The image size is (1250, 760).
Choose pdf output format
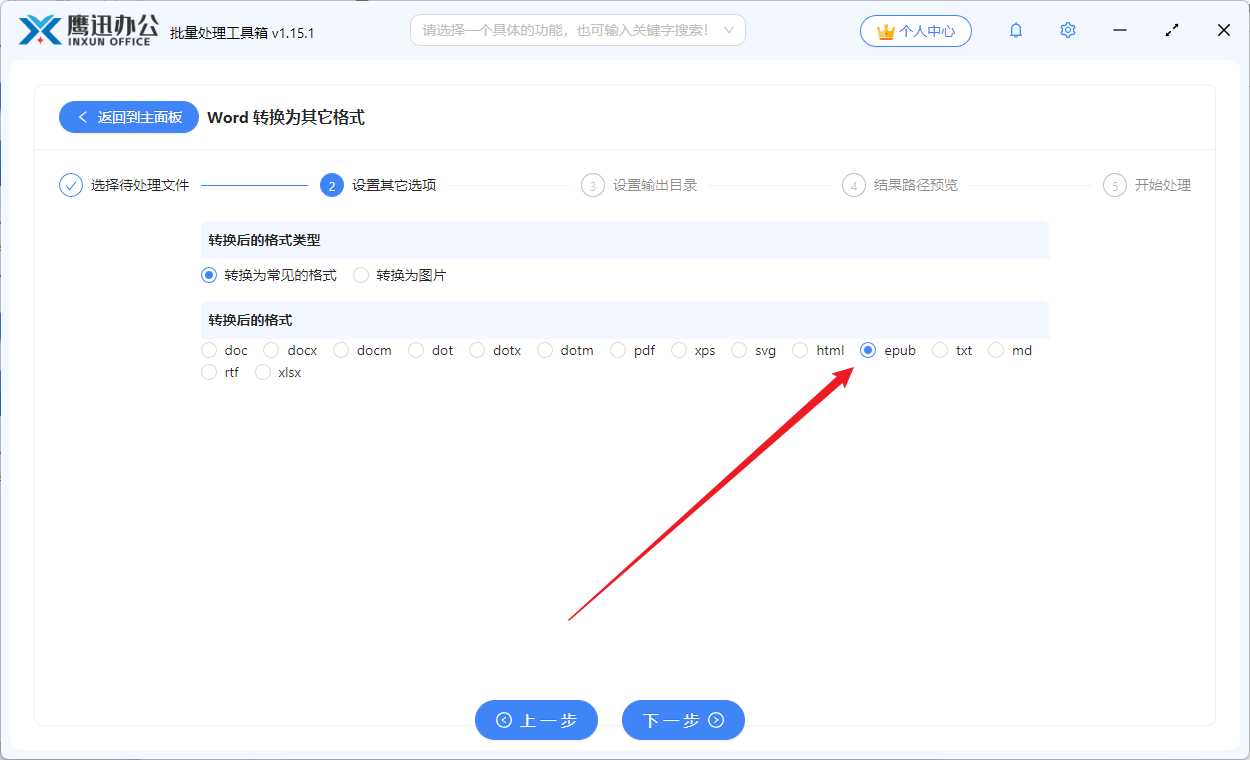pyautogui.click(x=633, y=350)
